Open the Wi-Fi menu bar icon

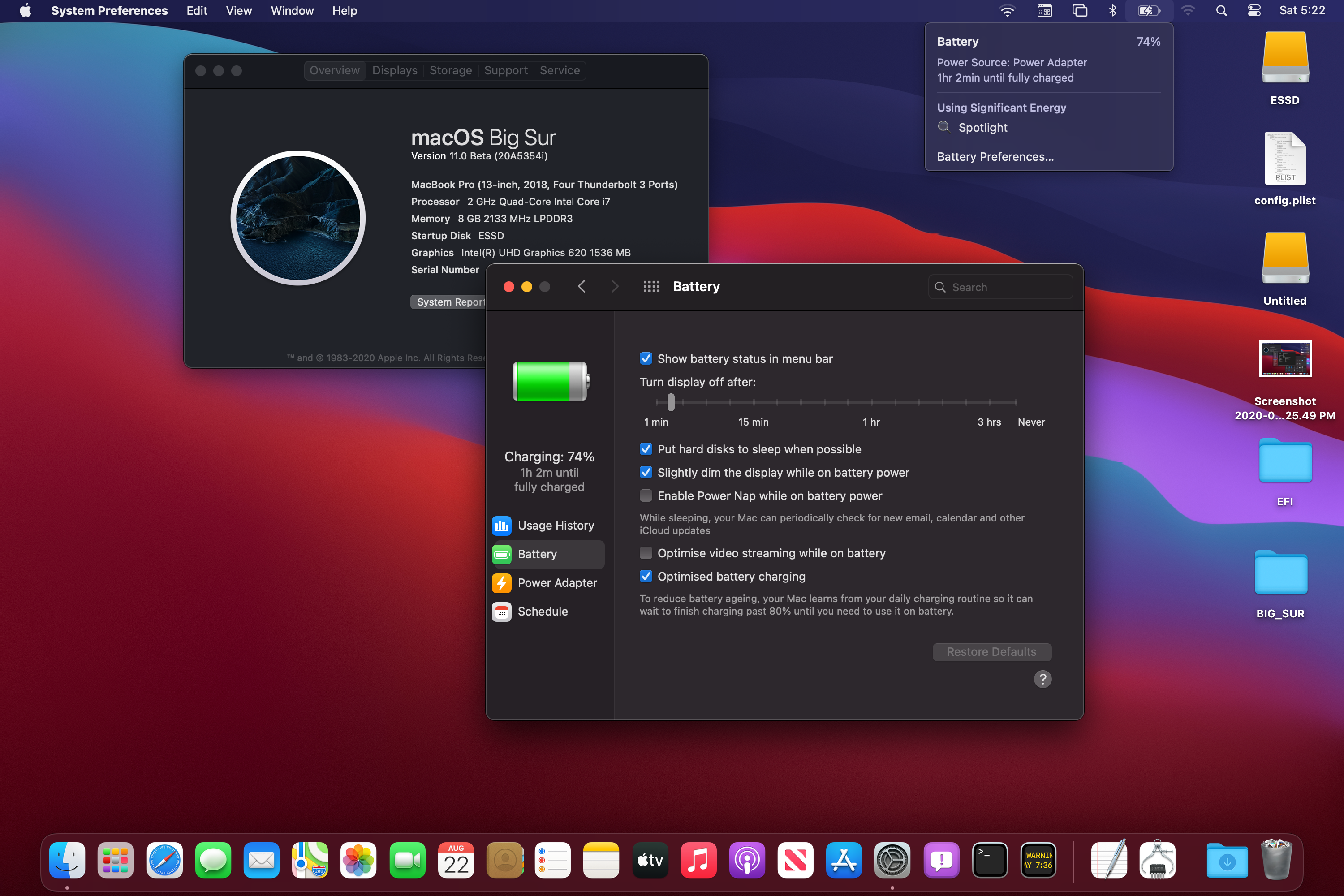(1007, 11)
